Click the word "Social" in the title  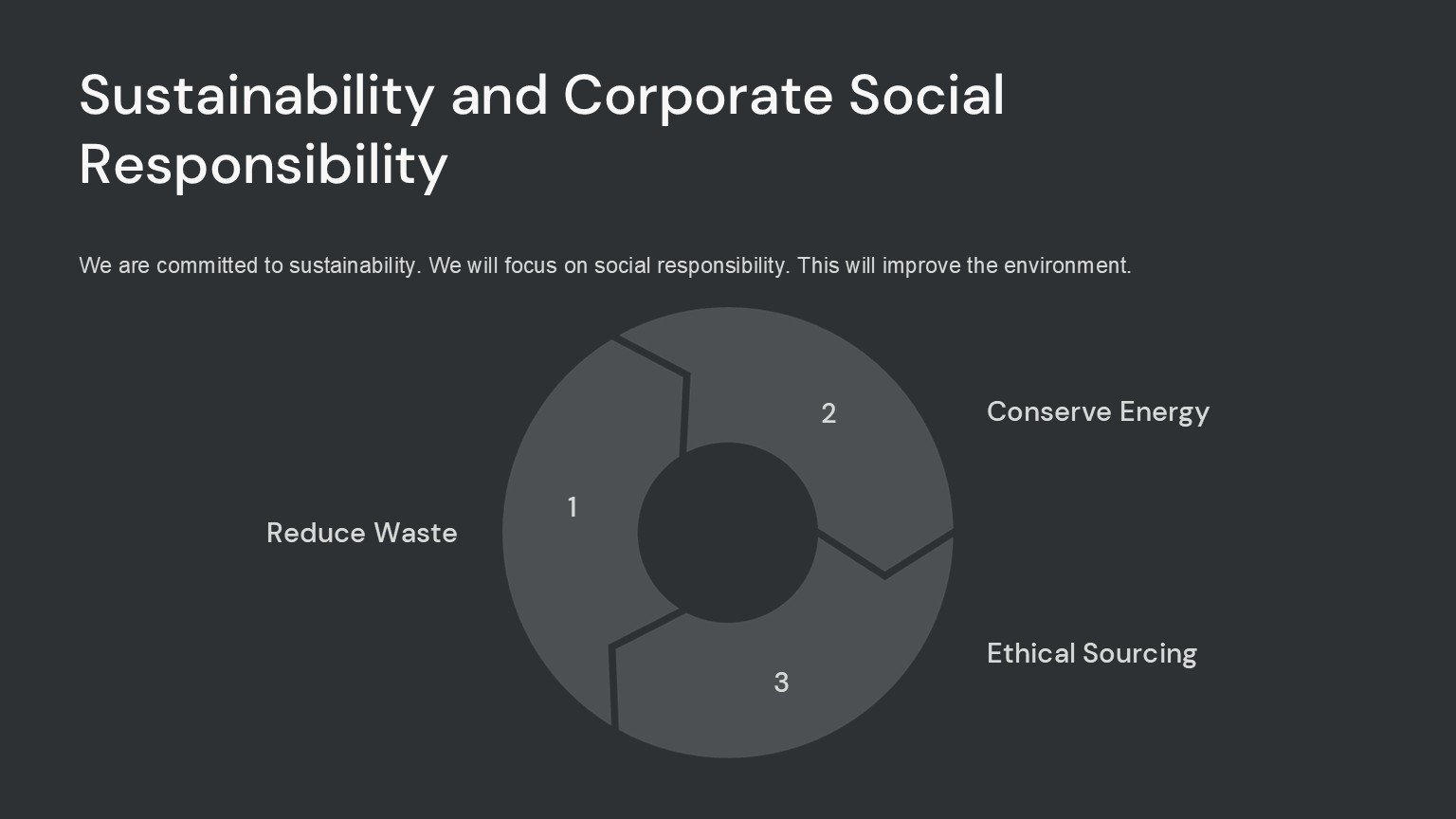click(x=925, y=95)
